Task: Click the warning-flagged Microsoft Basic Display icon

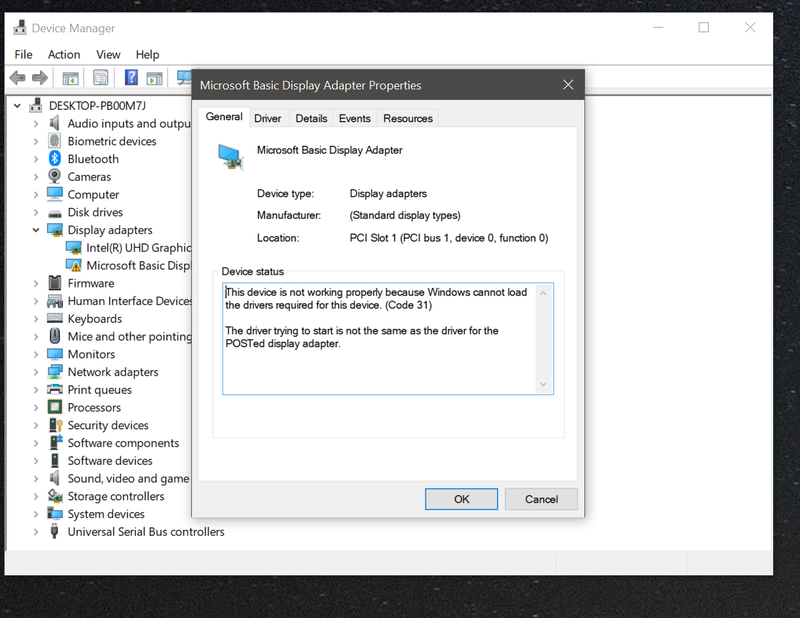Action: coord(73,265)
